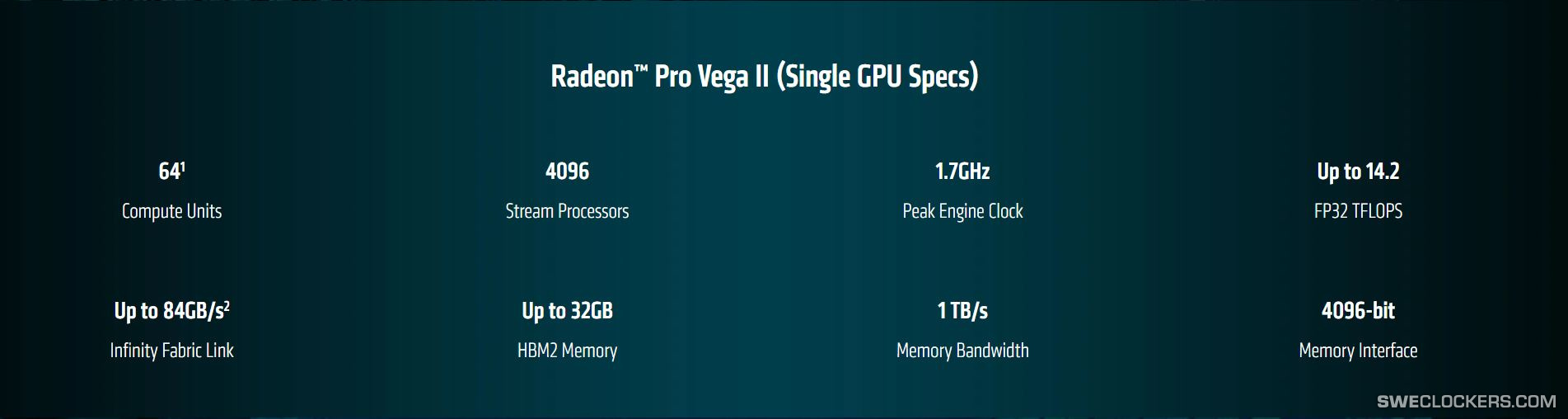Click the Compute Units label
1568x419 pixels.
coord(171,211)
